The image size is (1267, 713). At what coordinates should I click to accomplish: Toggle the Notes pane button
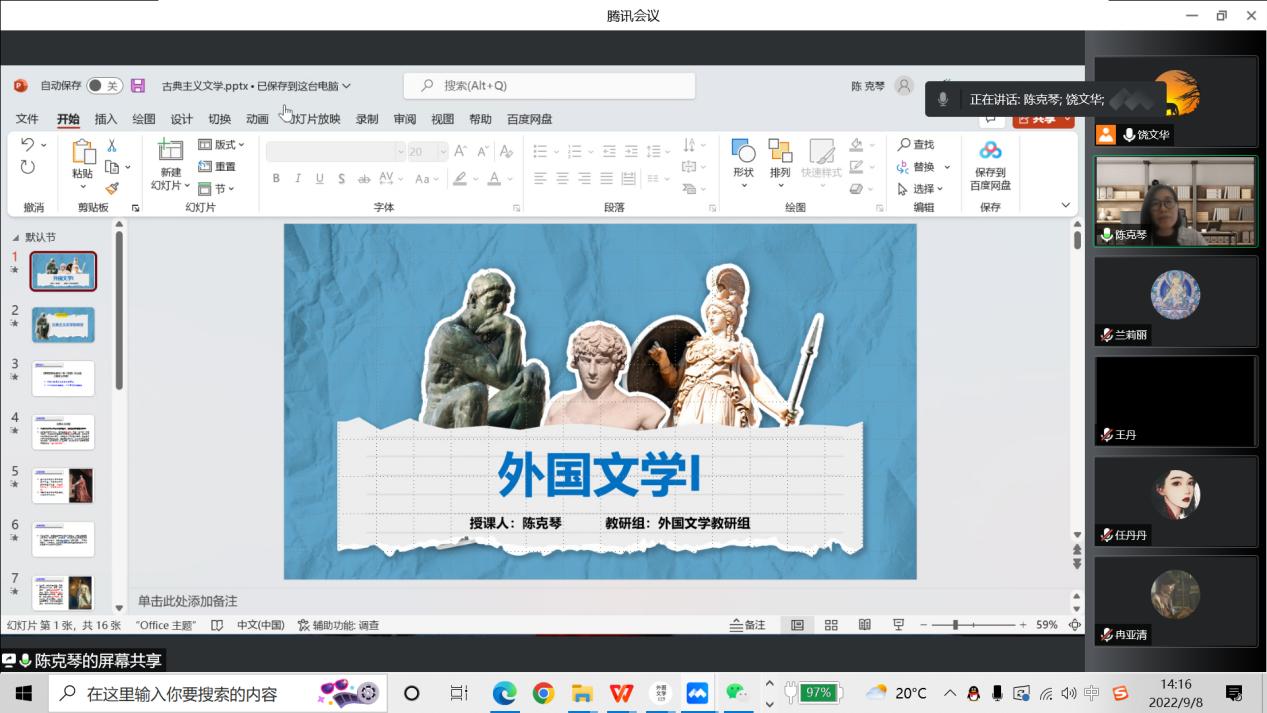coord(749,625)
